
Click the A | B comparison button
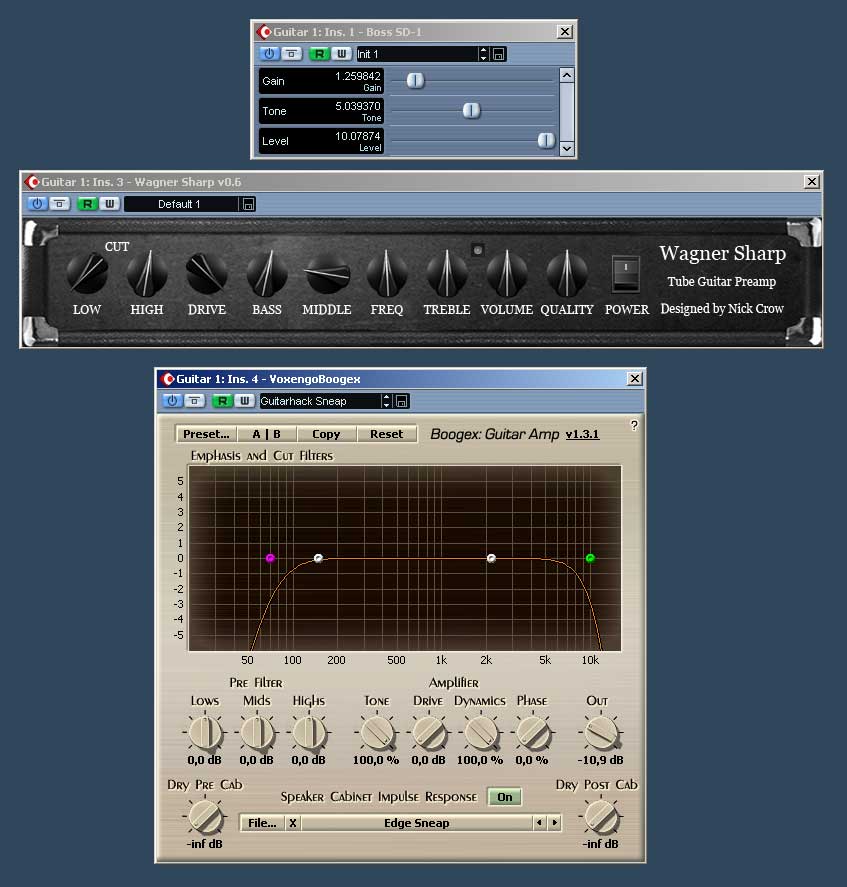[267, 434]
